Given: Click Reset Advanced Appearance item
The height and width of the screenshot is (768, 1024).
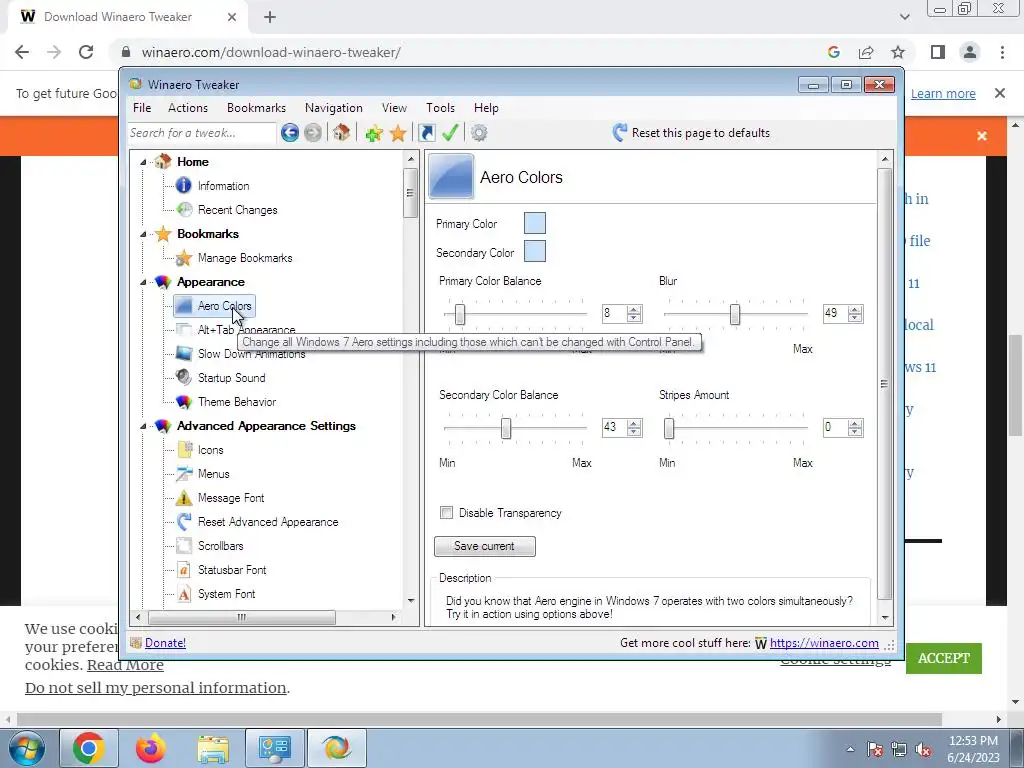Looking at the screenshot, I should point(268,522).
